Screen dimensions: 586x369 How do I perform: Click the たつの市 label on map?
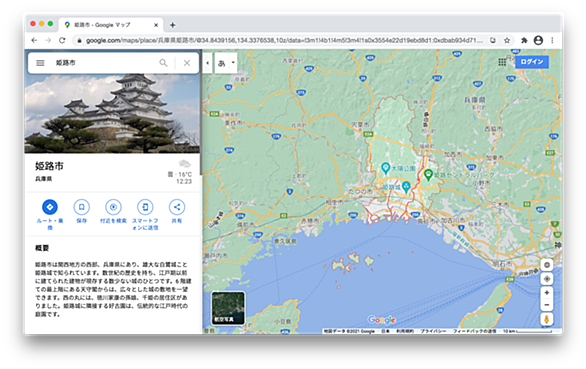pos(360,191)
